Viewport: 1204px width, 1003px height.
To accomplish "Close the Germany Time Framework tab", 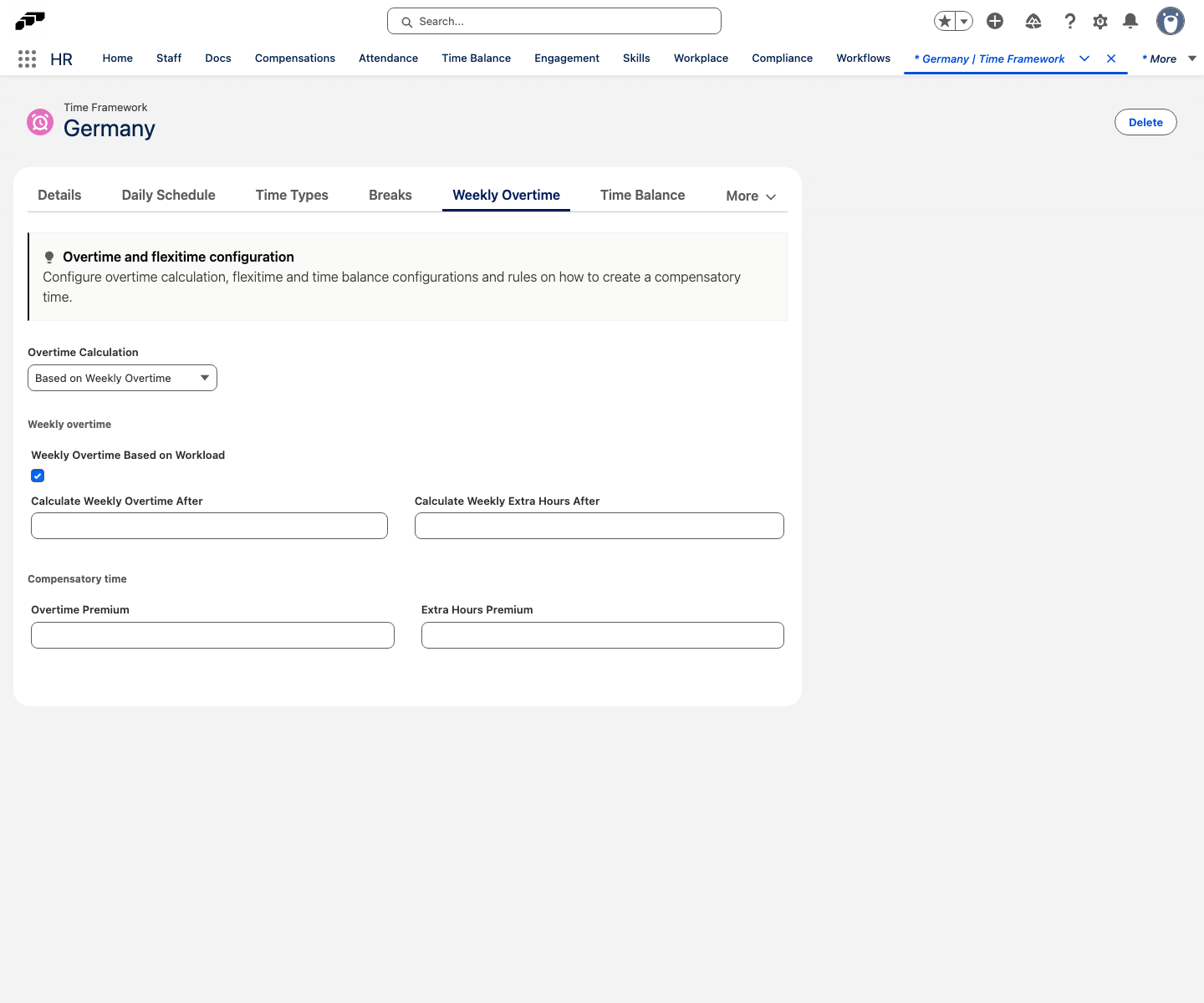I will (x=1111, y=59).
